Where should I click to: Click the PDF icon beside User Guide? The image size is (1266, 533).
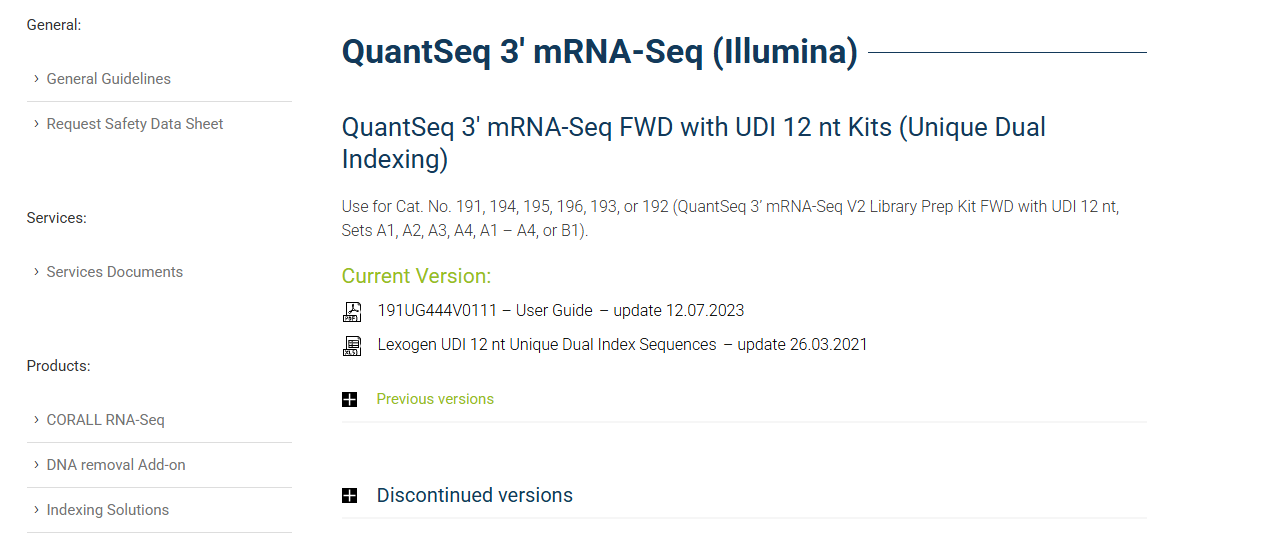click(x=352, y=311)
